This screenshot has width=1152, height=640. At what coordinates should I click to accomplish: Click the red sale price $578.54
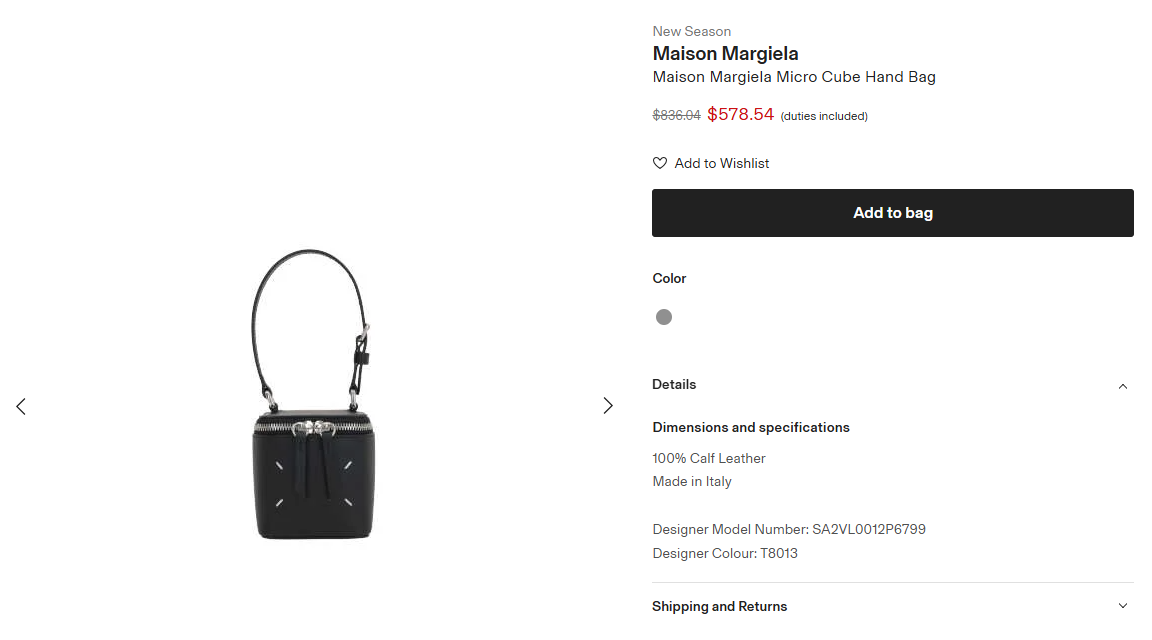(x=740, y=114)
